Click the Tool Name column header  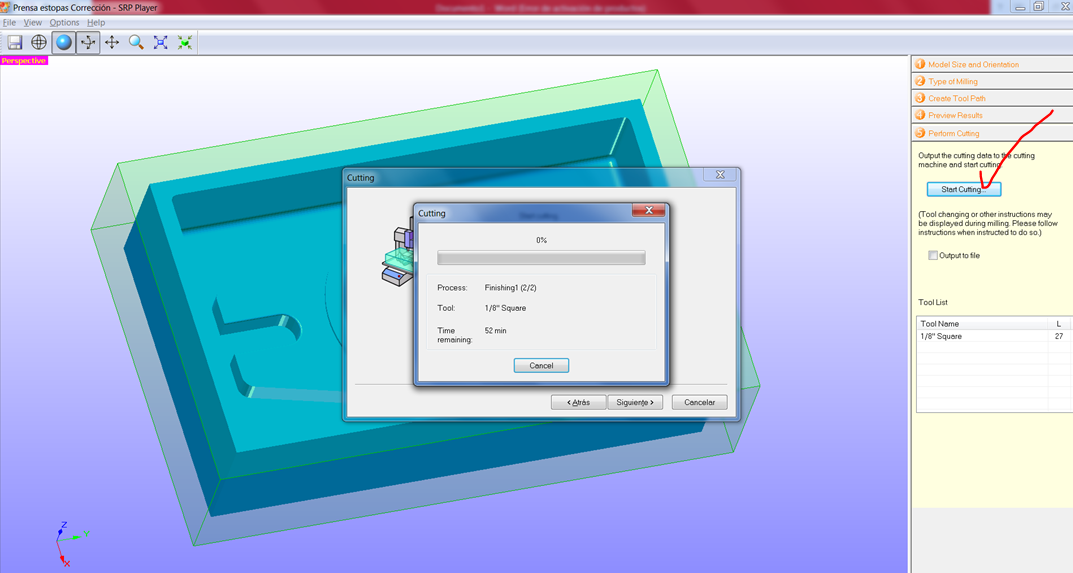click(x=982, y=324)
